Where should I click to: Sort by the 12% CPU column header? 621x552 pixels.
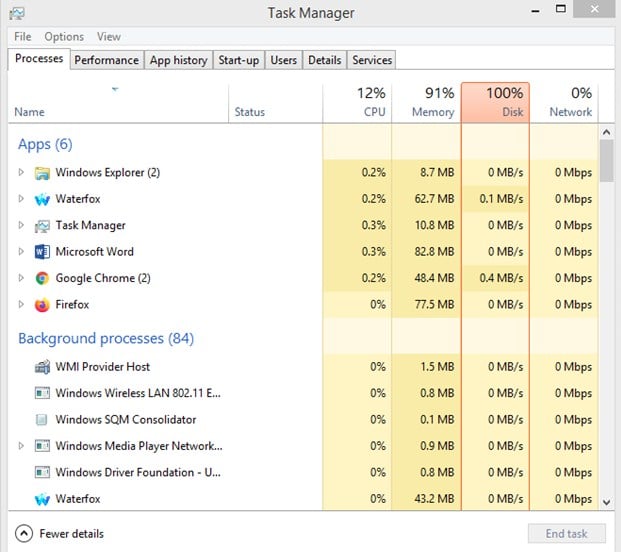point(357,102)
